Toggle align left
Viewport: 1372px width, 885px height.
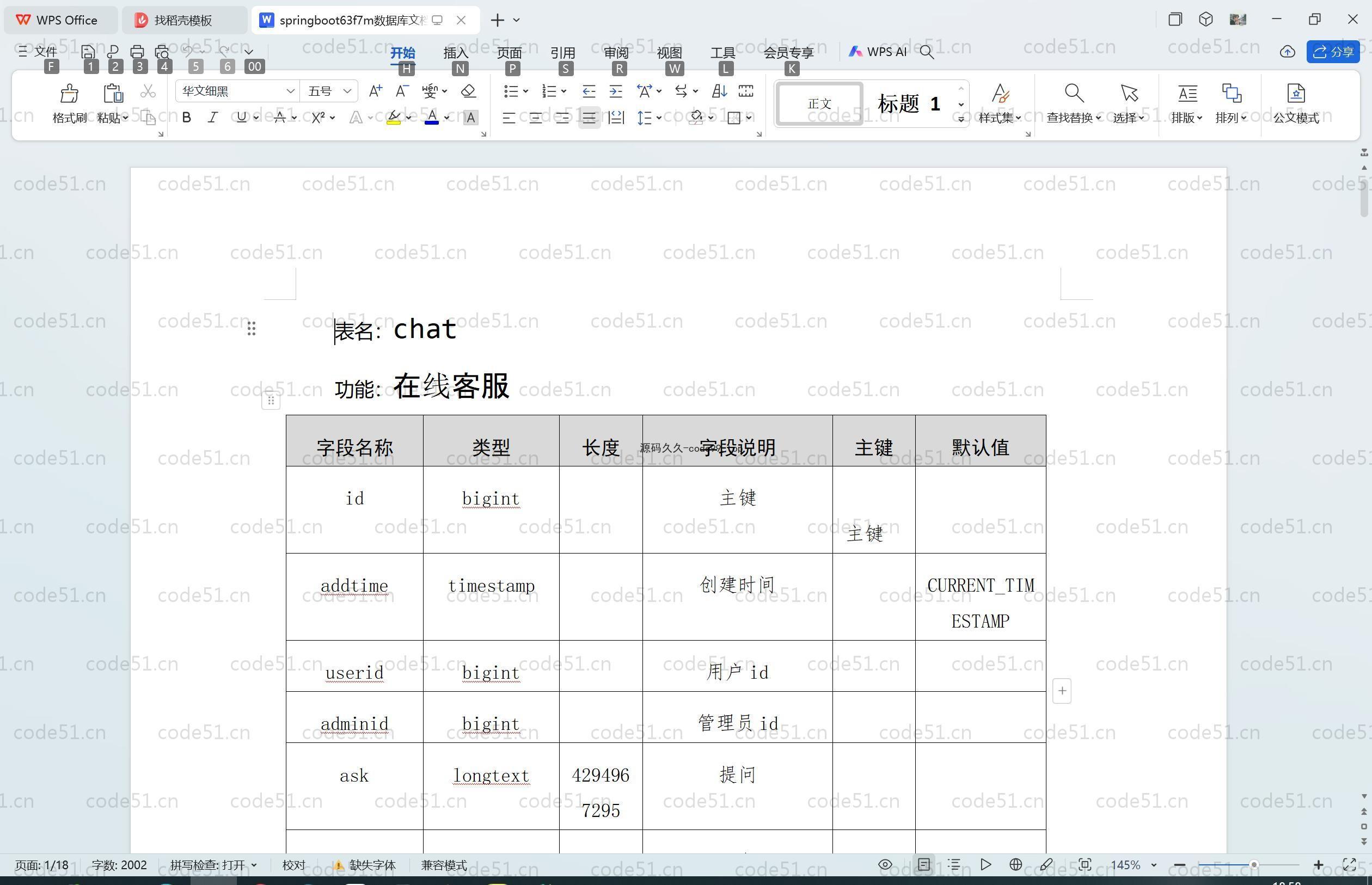pyautogui.click(x=509, y=118)
